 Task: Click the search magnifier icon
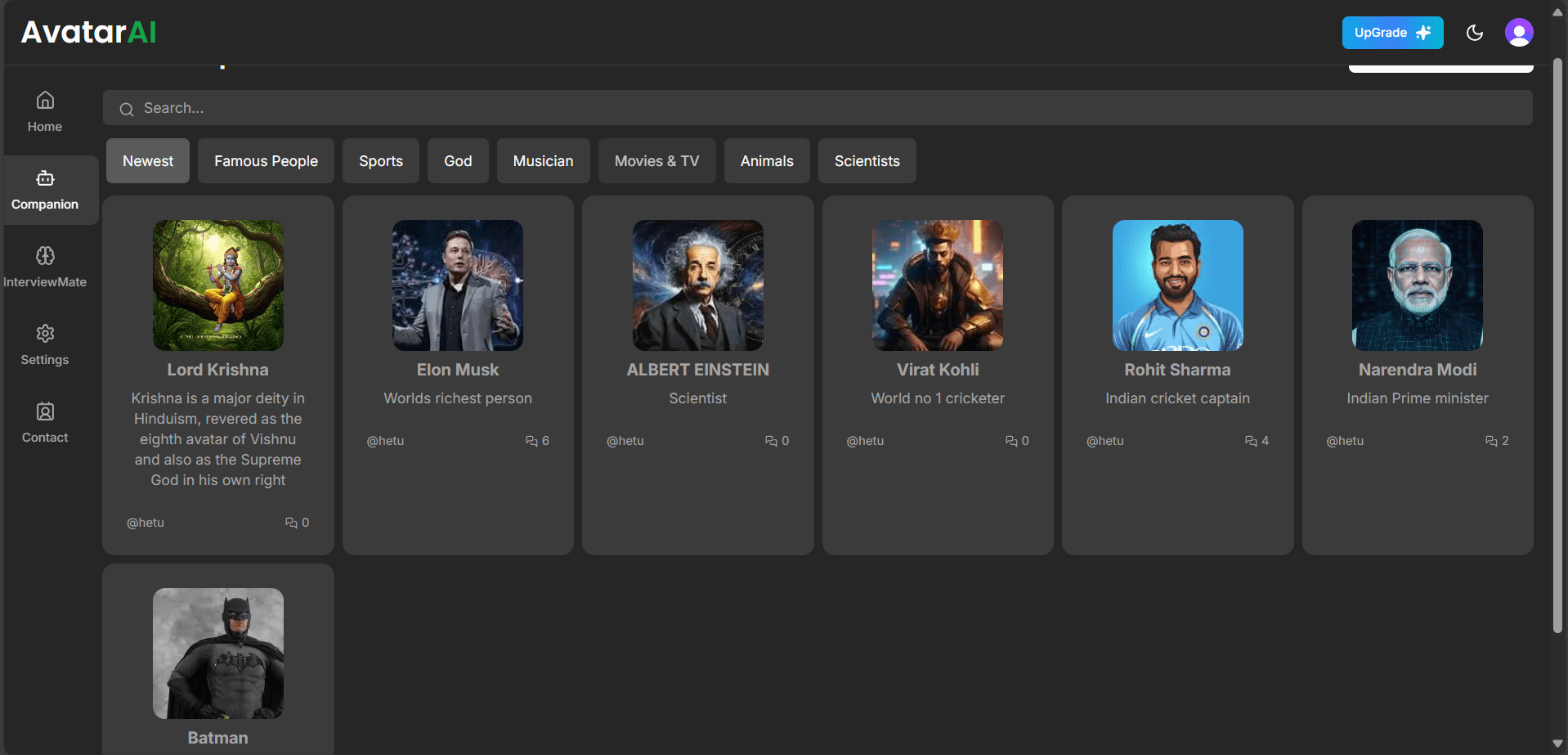click(127, 109)
